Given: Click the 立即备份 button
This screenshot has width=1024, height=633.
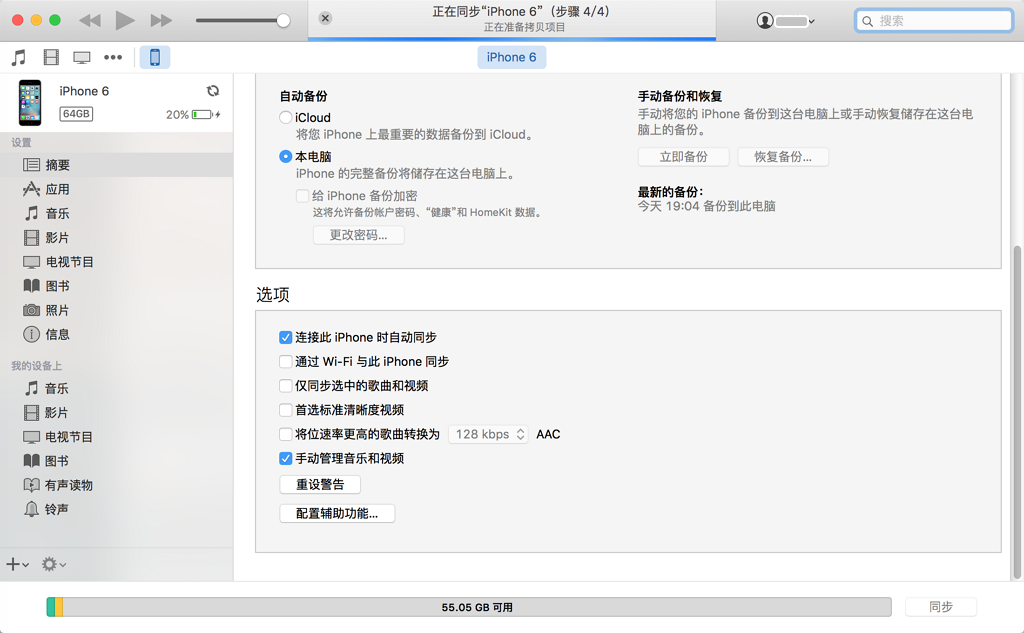Looking at the screenshot, I should pyautogui.click(x=683, y=157).
